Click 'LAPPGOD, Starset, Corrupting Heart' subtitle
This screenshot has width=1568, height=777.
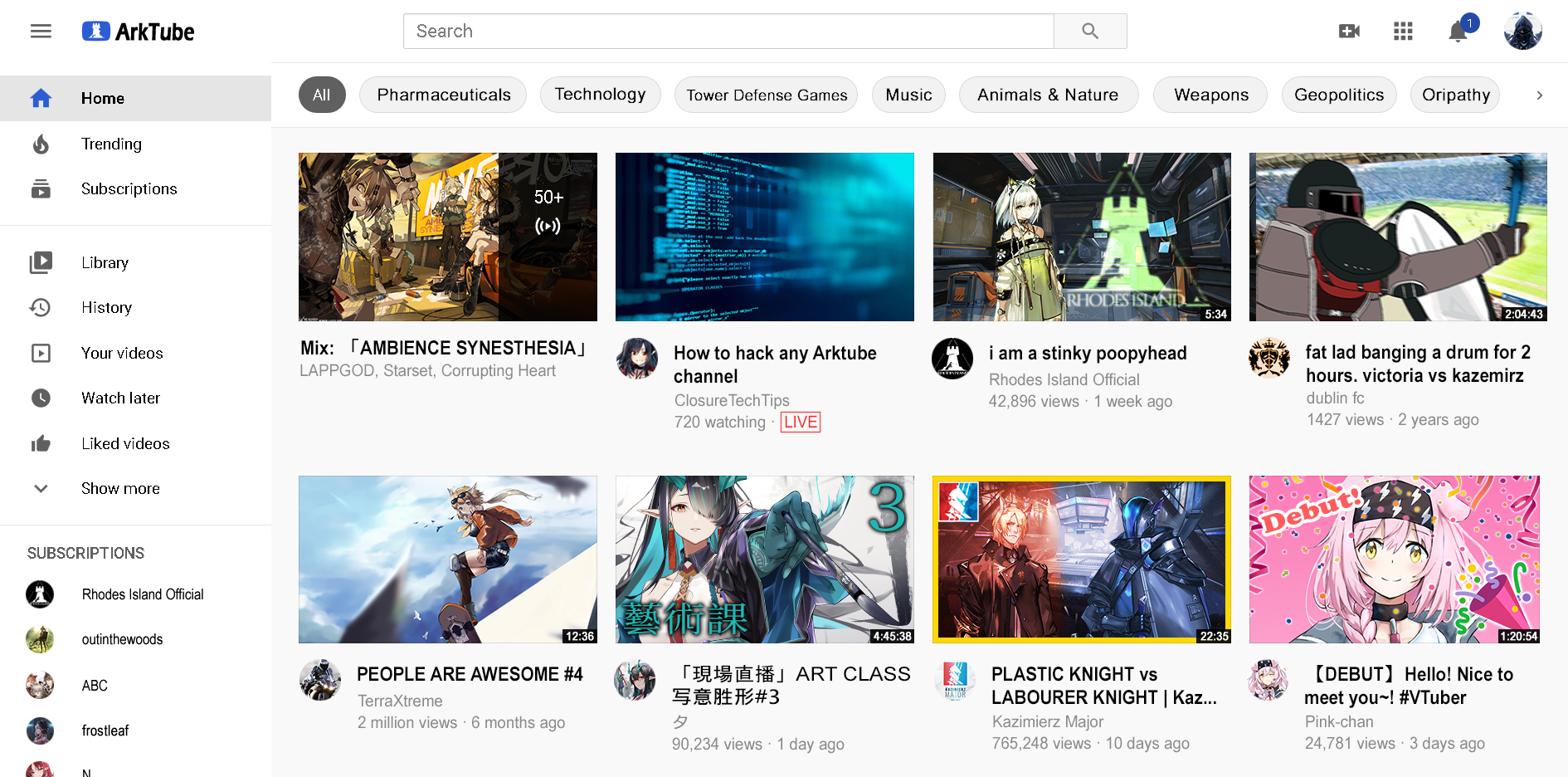427,370
